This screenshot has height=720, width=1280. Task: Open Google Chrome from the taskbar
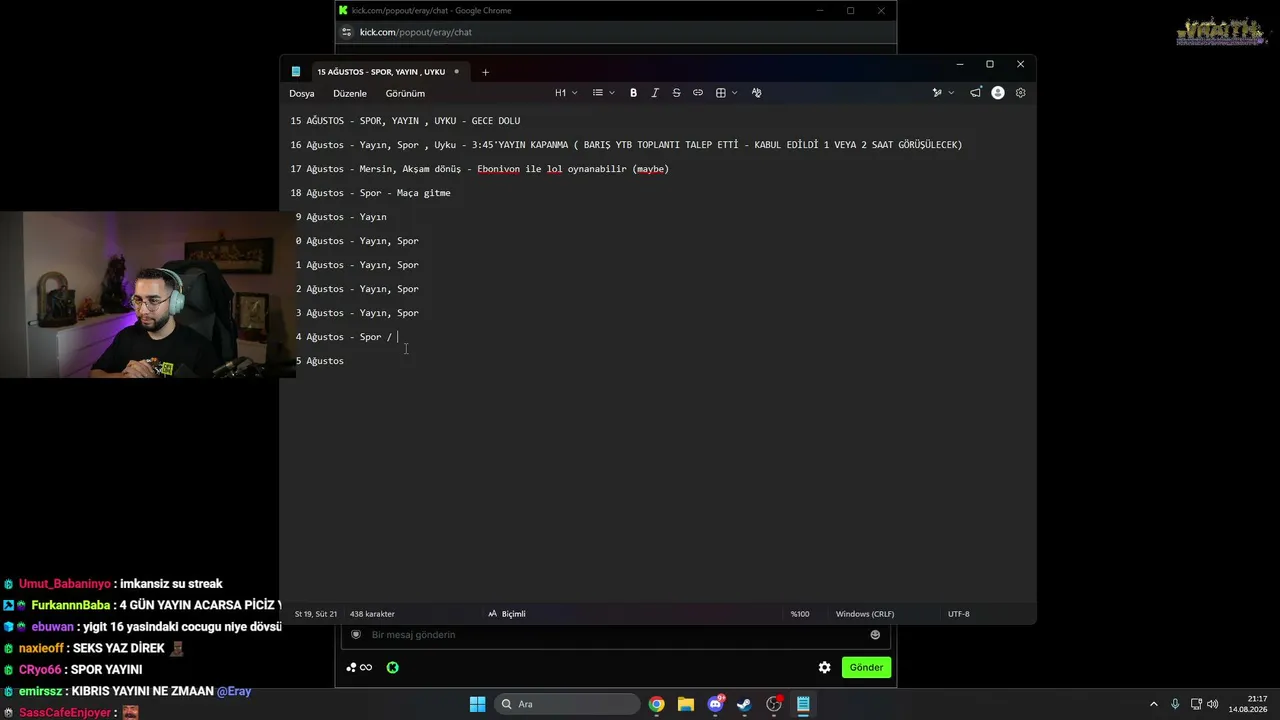[x=656, y=704]
